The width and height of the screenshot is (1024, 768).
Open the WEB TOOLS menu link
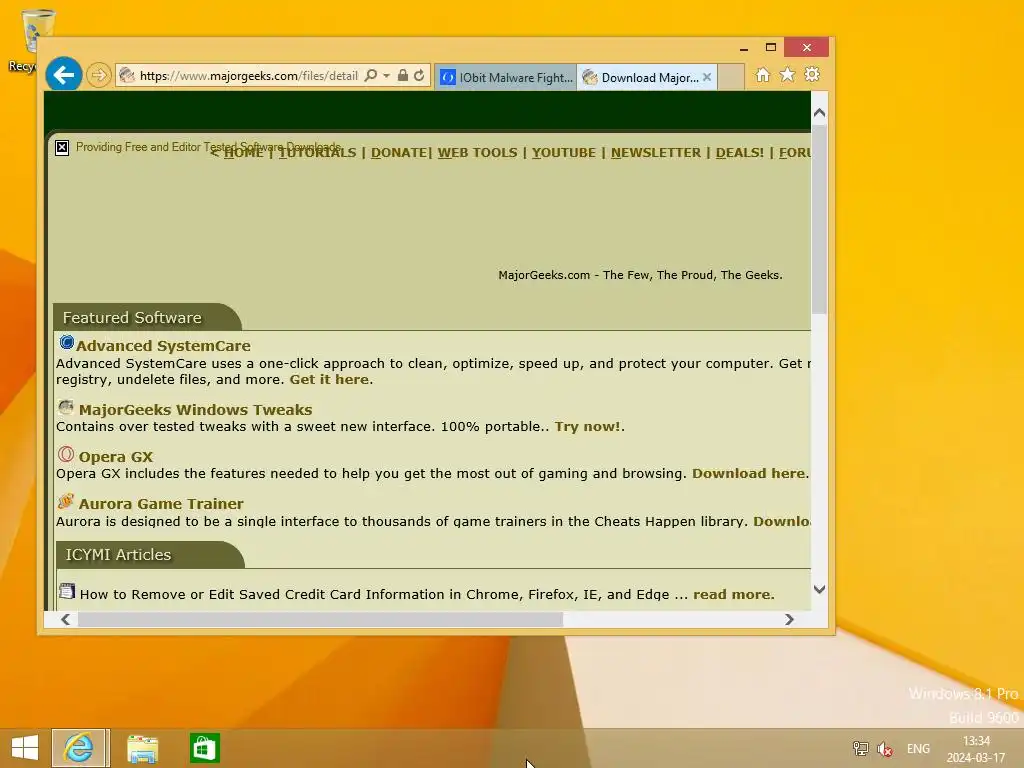pos(477,153)
